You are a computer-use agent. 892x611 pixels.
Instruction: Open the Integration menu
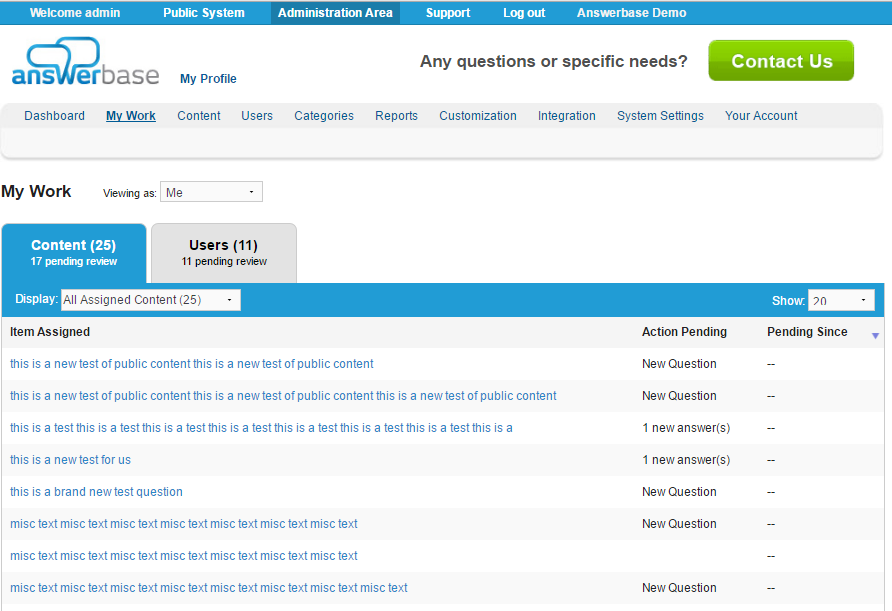(x=567, y=115)
